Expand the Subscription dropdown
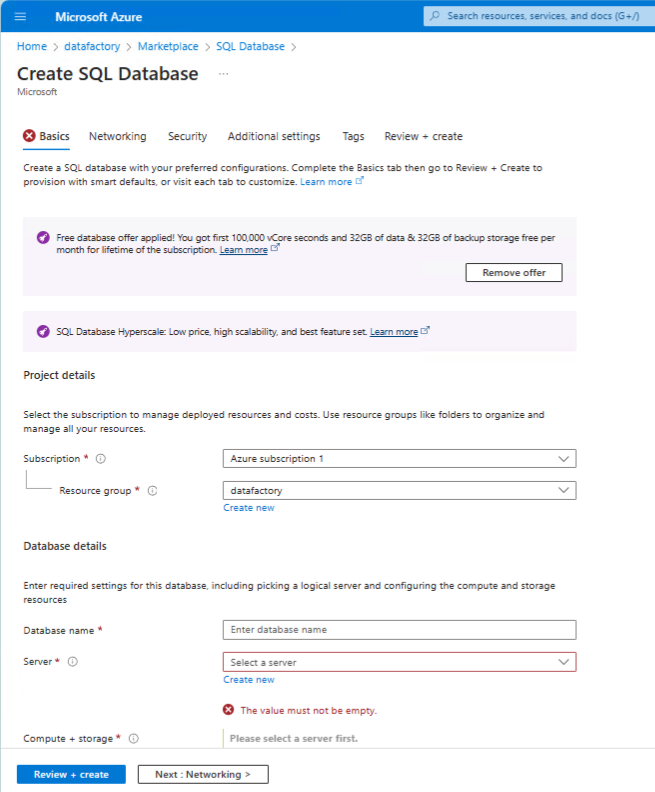This screenshot has height=792, width=655. pyautogui.click(x=399, y=459)
